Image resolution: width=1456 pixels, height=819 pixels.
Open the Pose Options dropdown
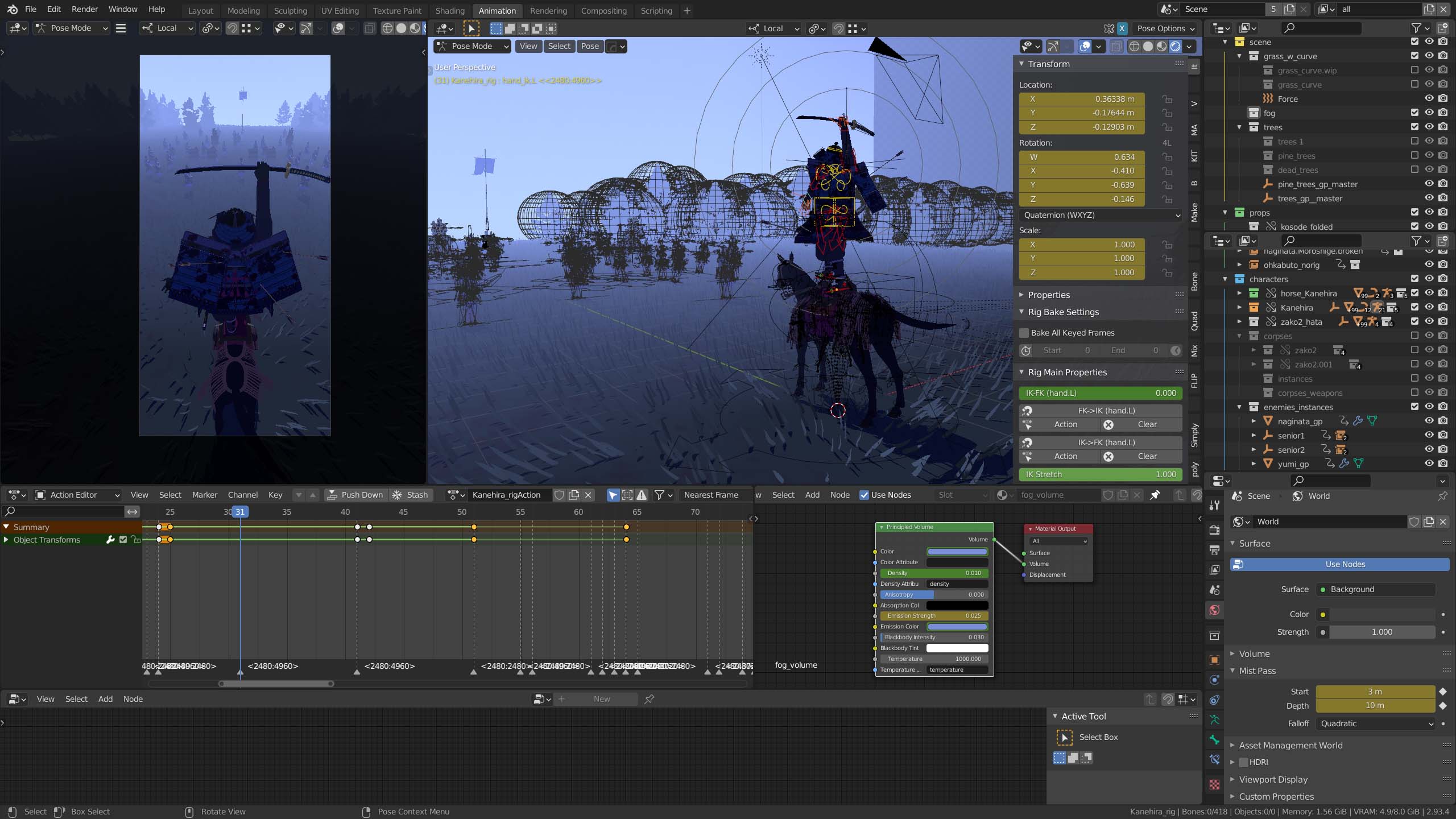pos(1166,28)
